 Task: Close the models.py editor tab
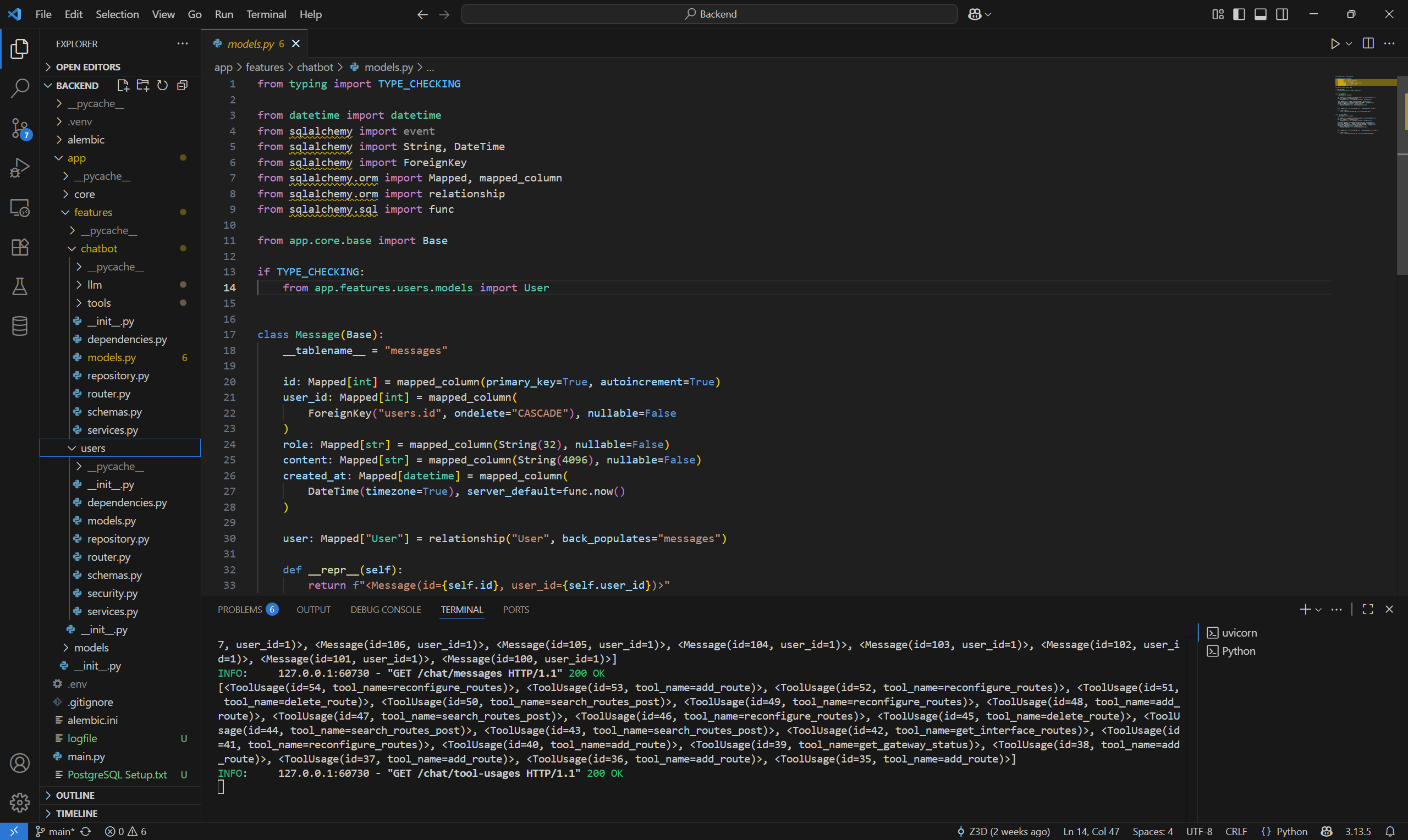295,43
